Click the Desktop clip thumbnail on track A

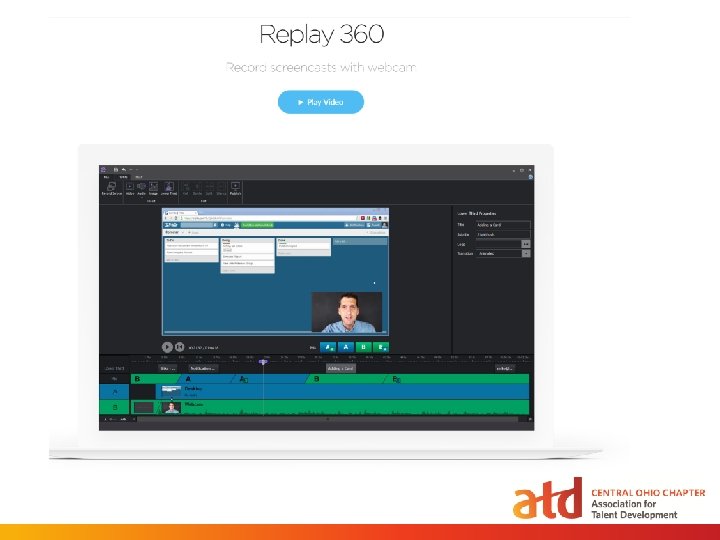tap(171, 391)
